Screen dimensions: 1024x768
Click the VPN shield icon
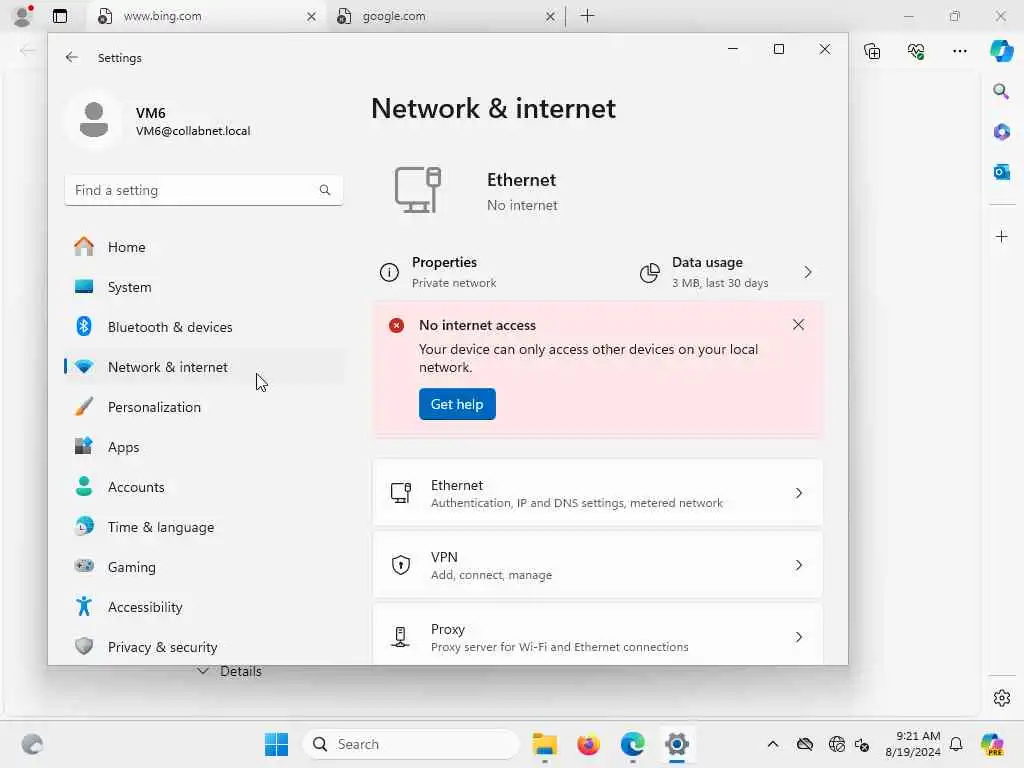tap(400, 565)
